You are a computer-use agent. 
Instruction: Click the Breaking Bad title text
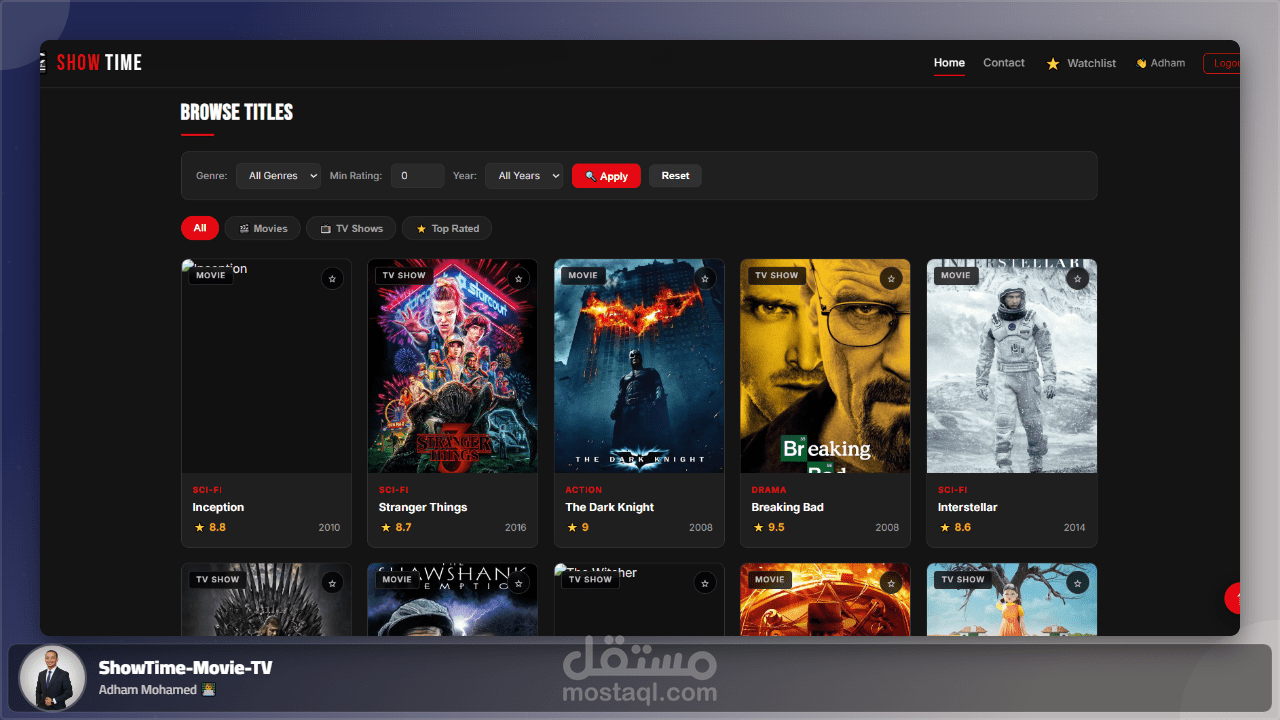click(x=787, y=507)
